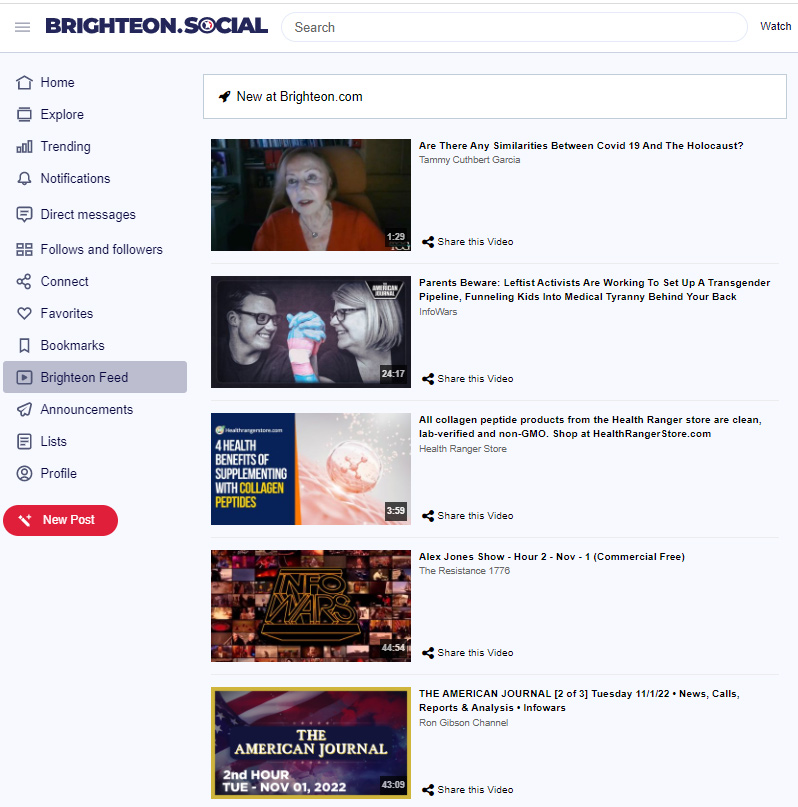Click the Tammy Cuthbert Garcia channel name
Viewport: 798px width, 807px height.
(469, 160)
